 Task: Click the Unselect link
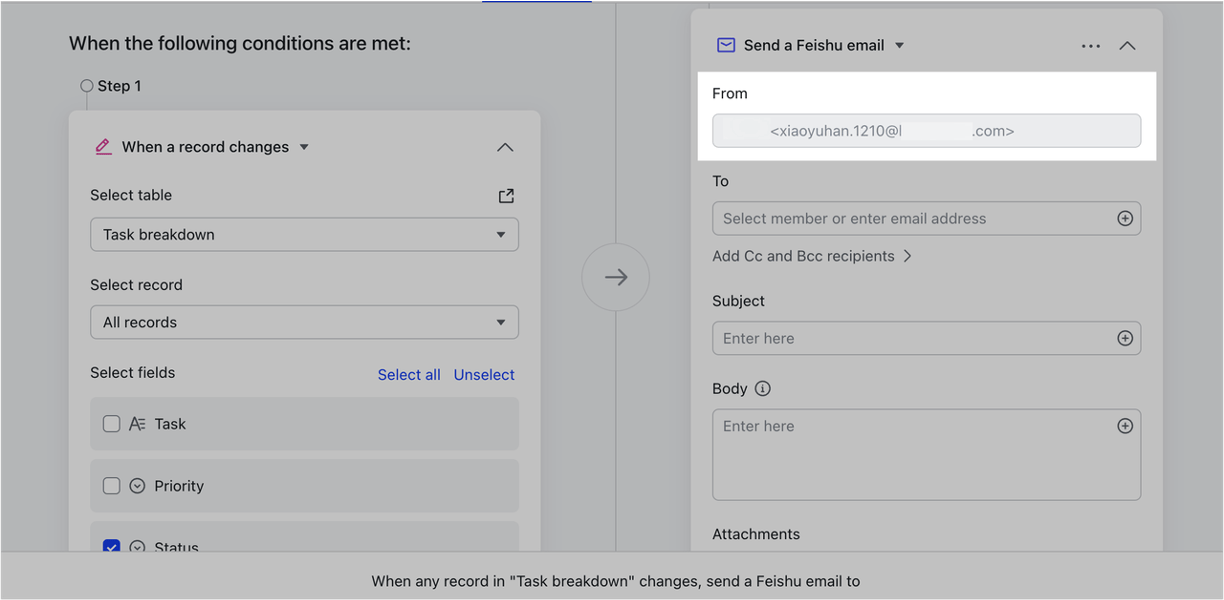coord(484,374)
